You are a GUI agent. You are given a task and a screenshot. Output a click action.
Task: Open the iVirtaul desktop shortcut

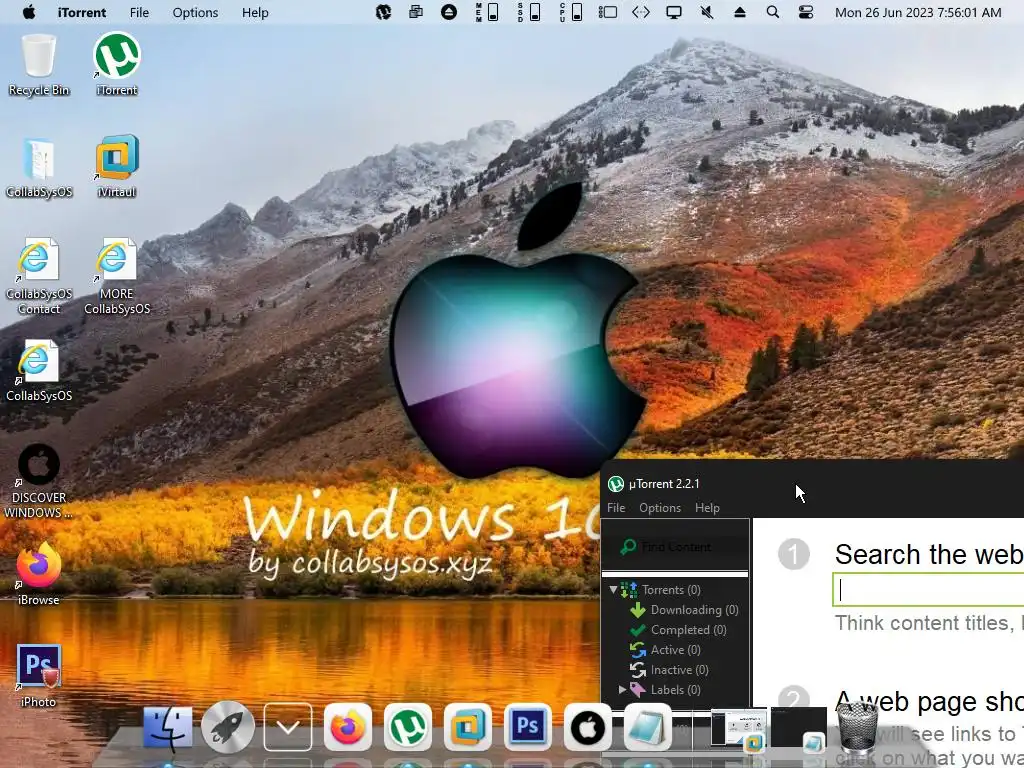point(117,167)
